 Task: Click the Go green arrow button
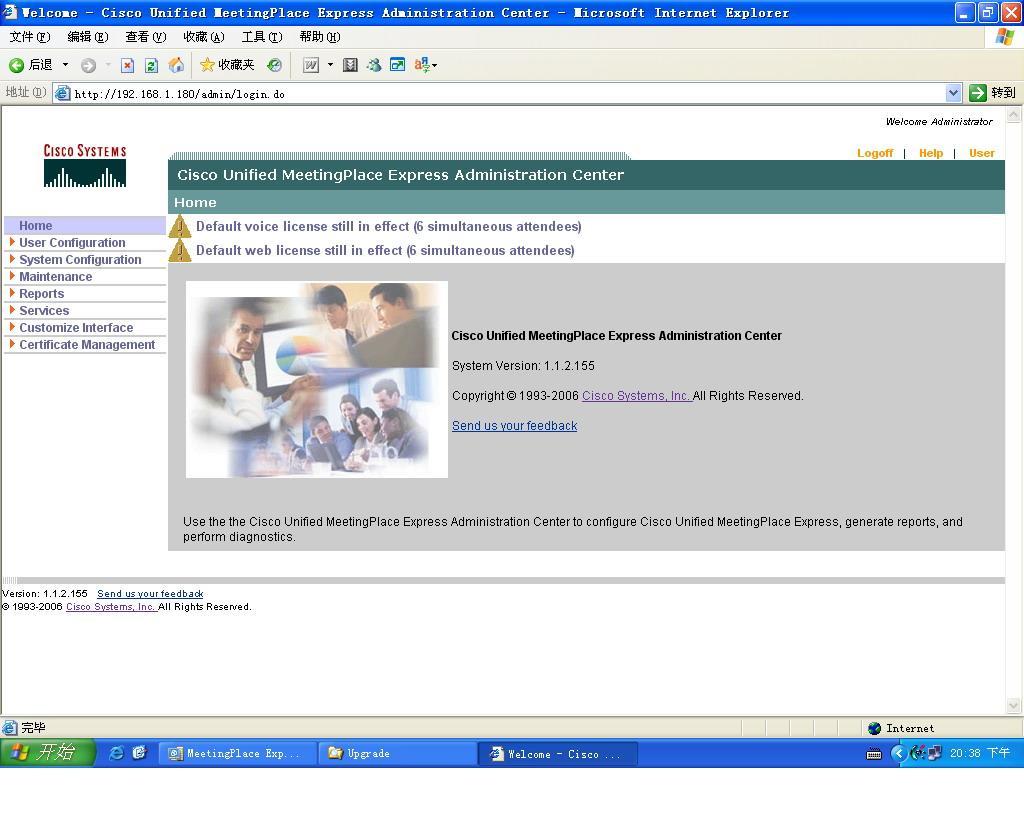click(978, 93)
